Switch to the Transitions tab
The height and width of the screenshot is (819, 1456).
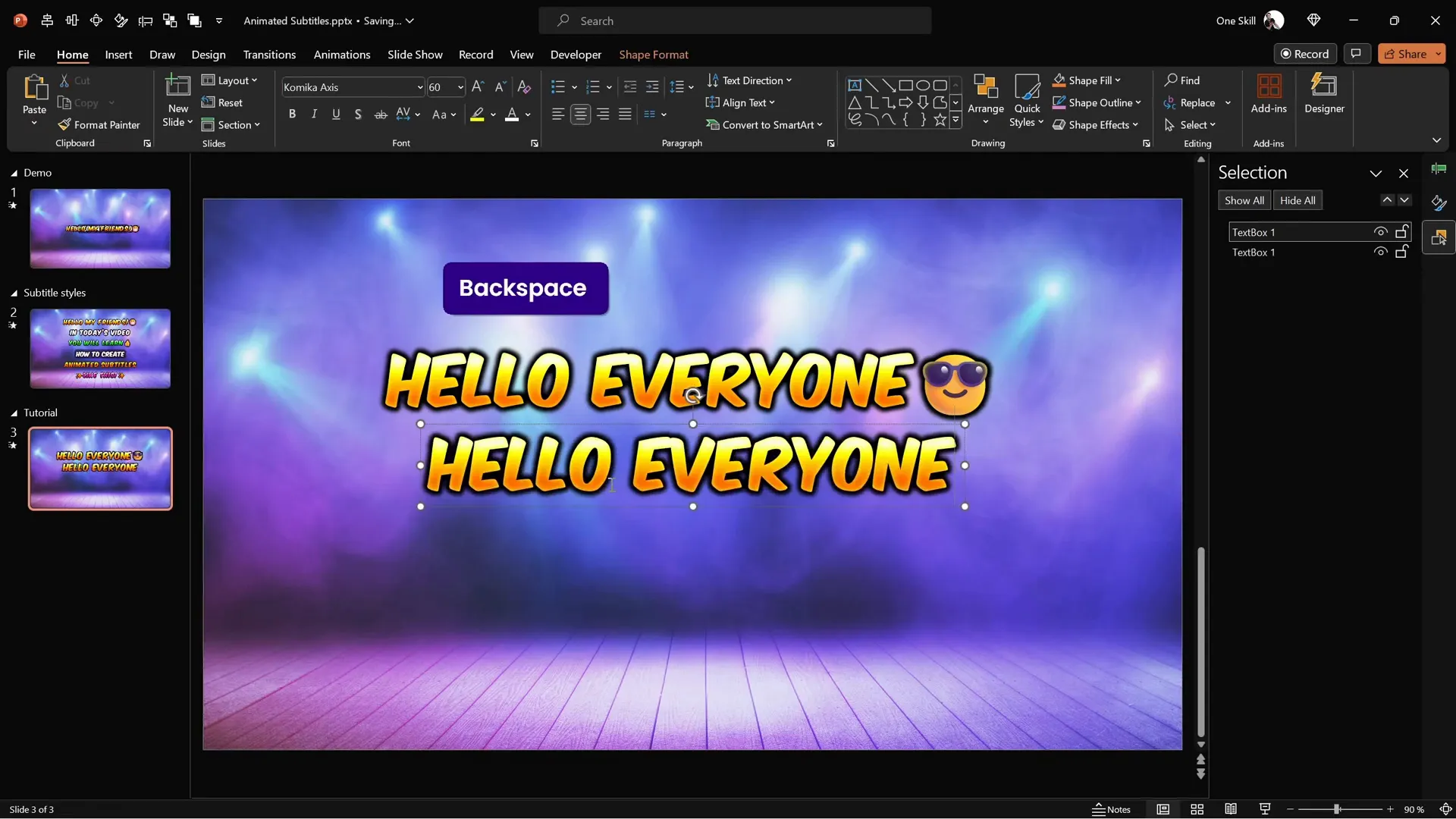point(269,55)
